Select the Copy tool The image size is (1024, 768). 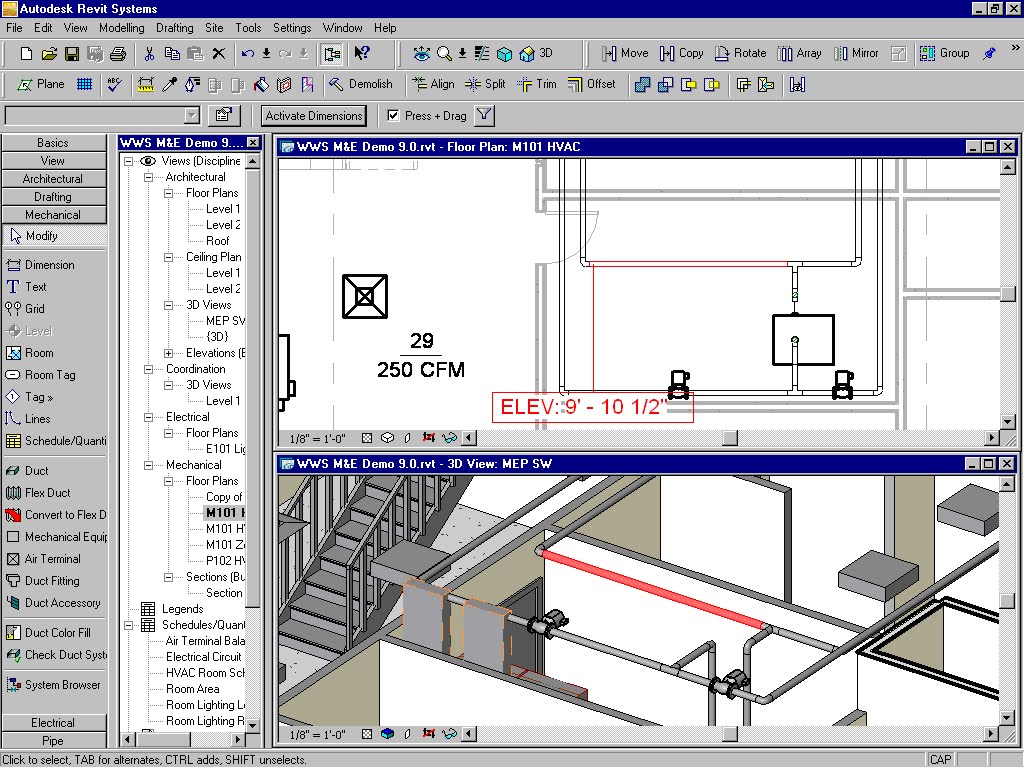pyautogui.click(x=681, y=54)
